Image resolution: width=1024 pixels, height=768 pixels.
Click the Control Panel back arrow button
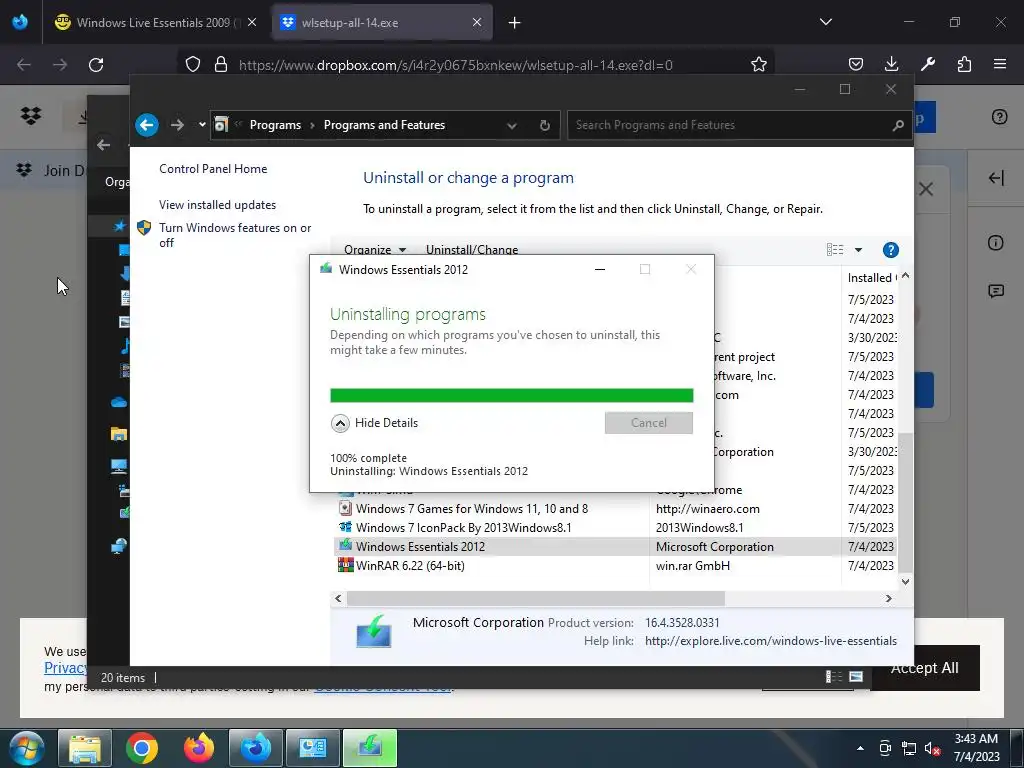[147, 125]
